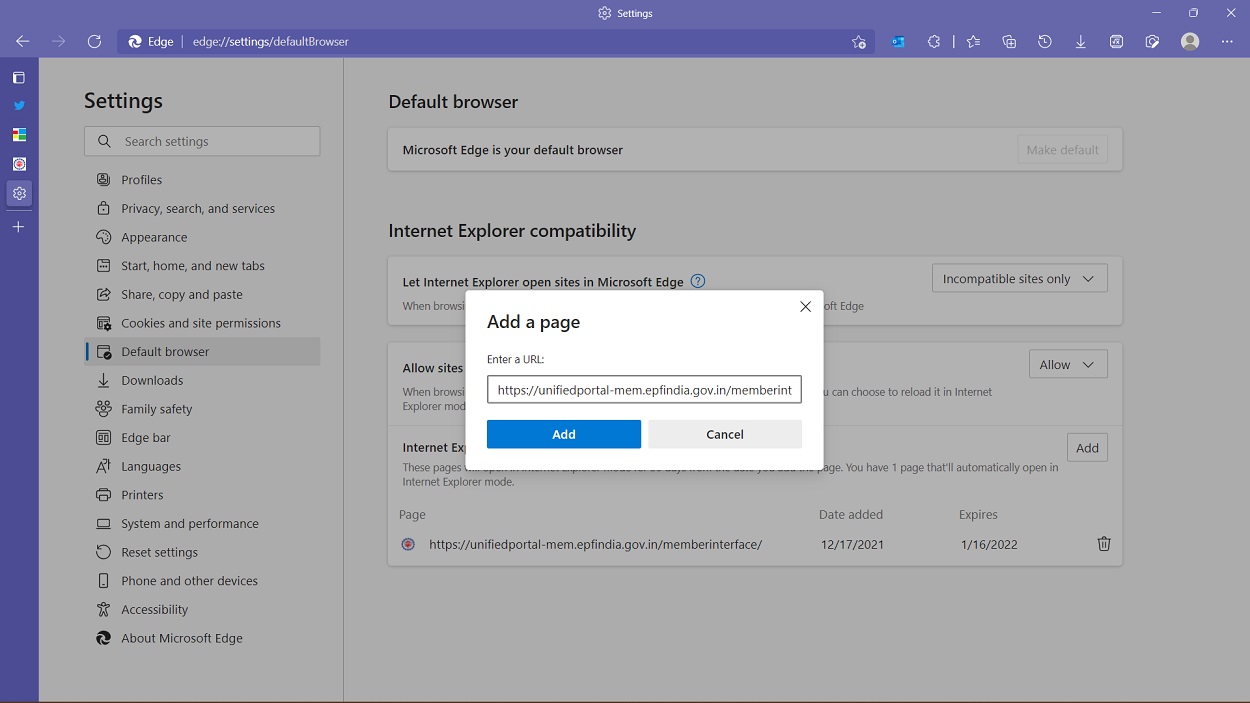Open a new tab with plus icon
This screenshot has height=703, width=1250.
[x=19, y=227]
